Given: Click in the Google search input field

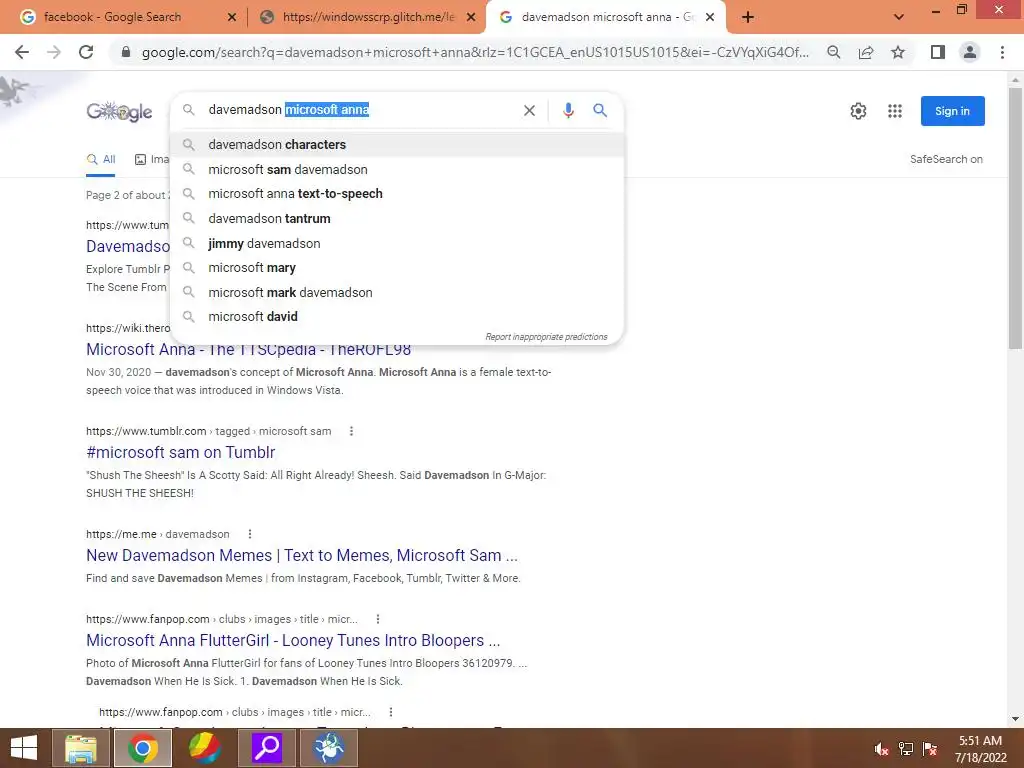Looking at the screenshot, I should click(x=359, y=110).
